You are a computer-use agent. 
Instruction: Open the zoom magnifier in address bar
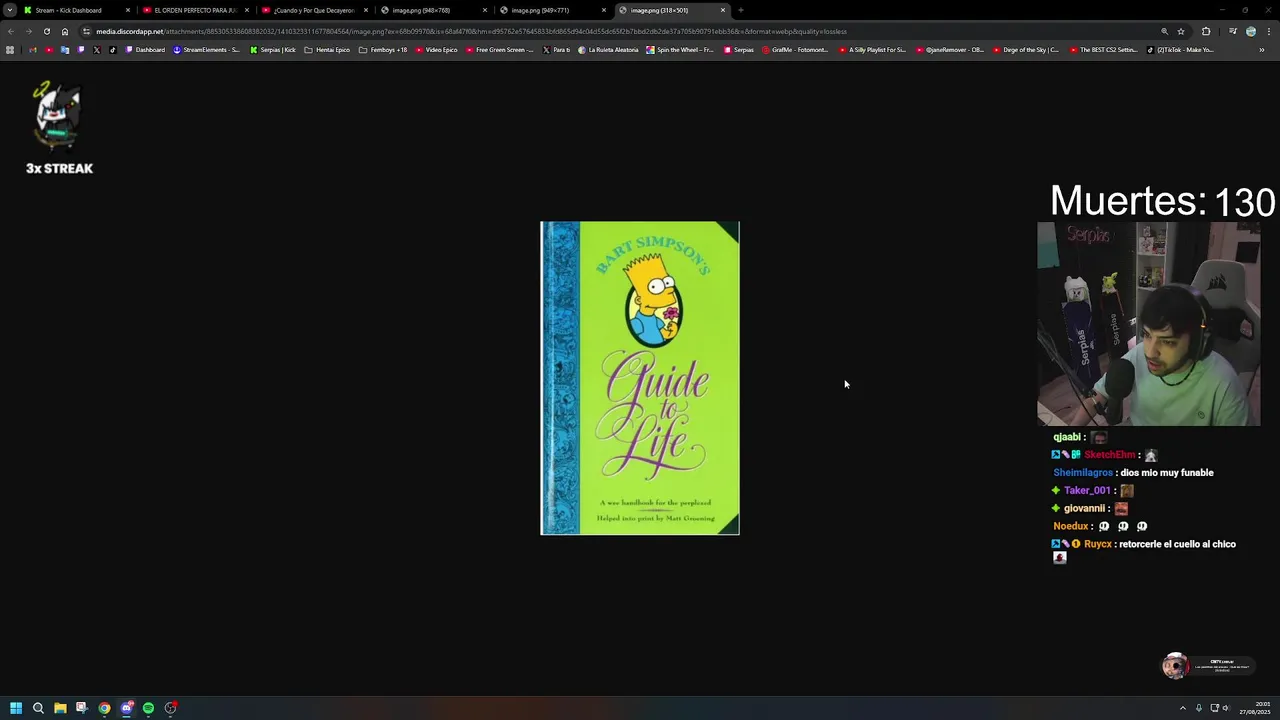(x=1164, y=31)
